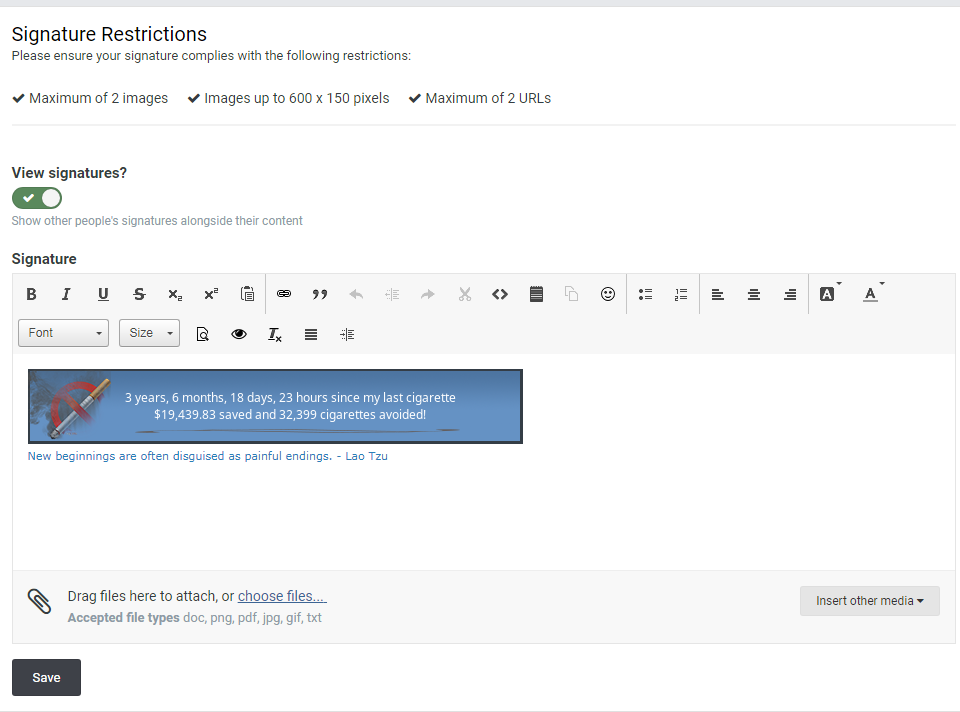960x712 pixels.
Task: Save the signature
Action: [47, 678]
